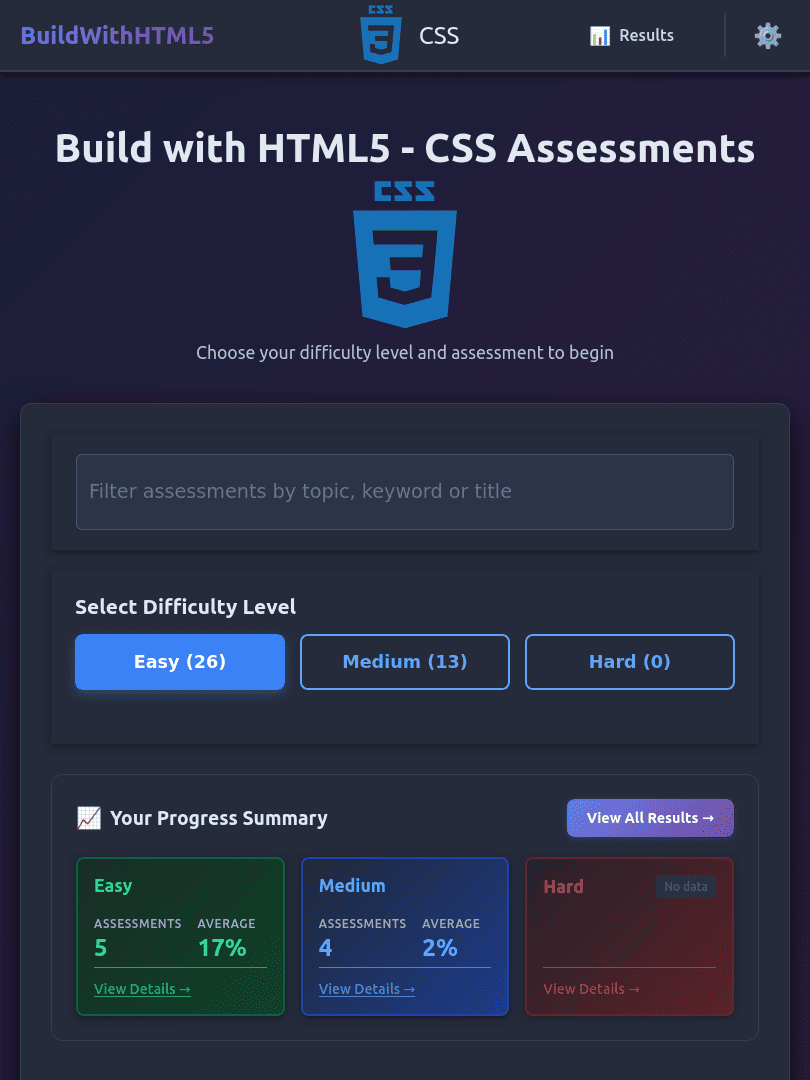This screenshot has width=810, height=1080.
Task: Open View Details in the Easy card
Action: tap(142, 989)
